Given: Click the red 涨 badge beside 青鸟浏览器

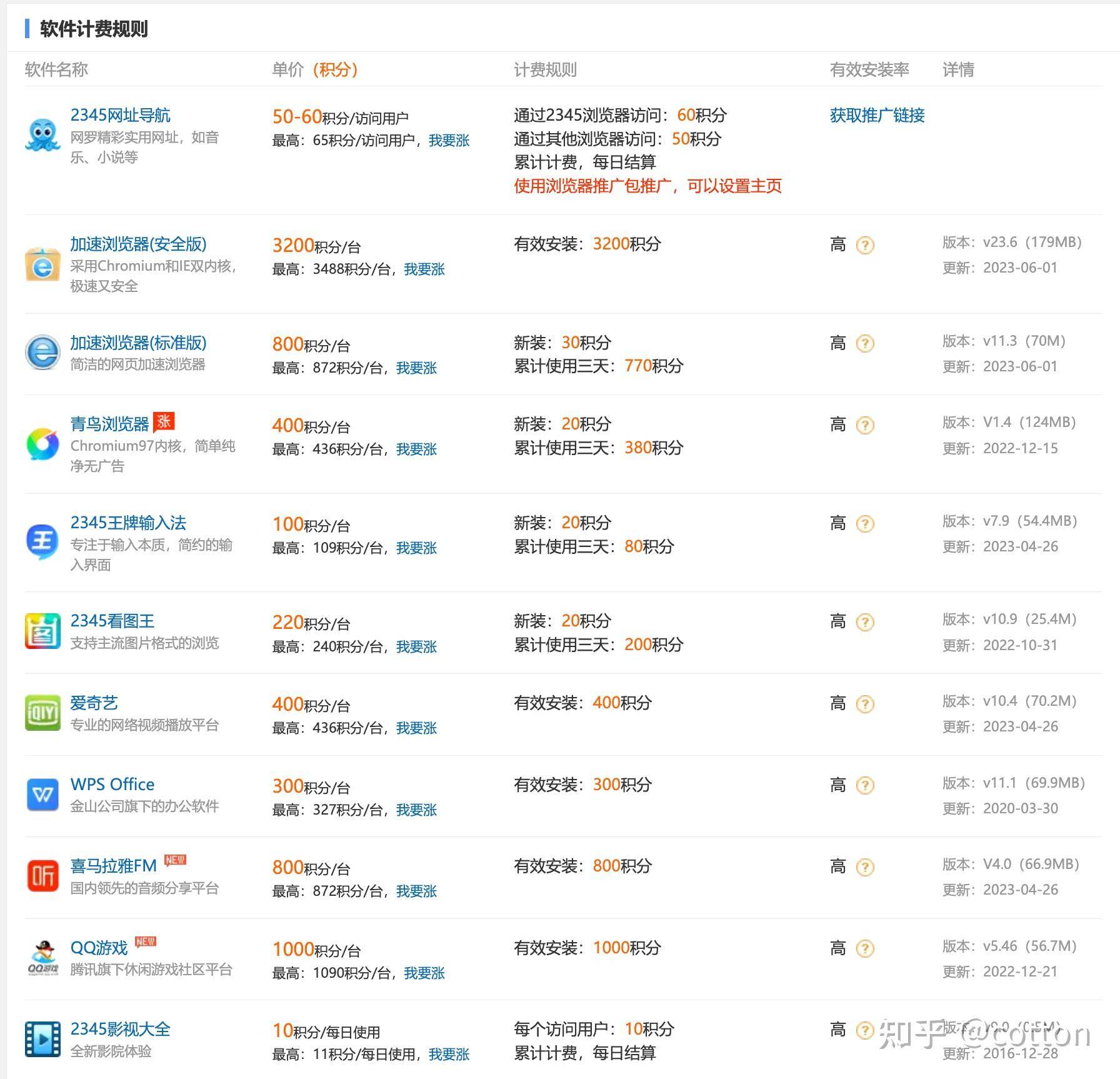Looking at the screenshot, I should point(164,422).
